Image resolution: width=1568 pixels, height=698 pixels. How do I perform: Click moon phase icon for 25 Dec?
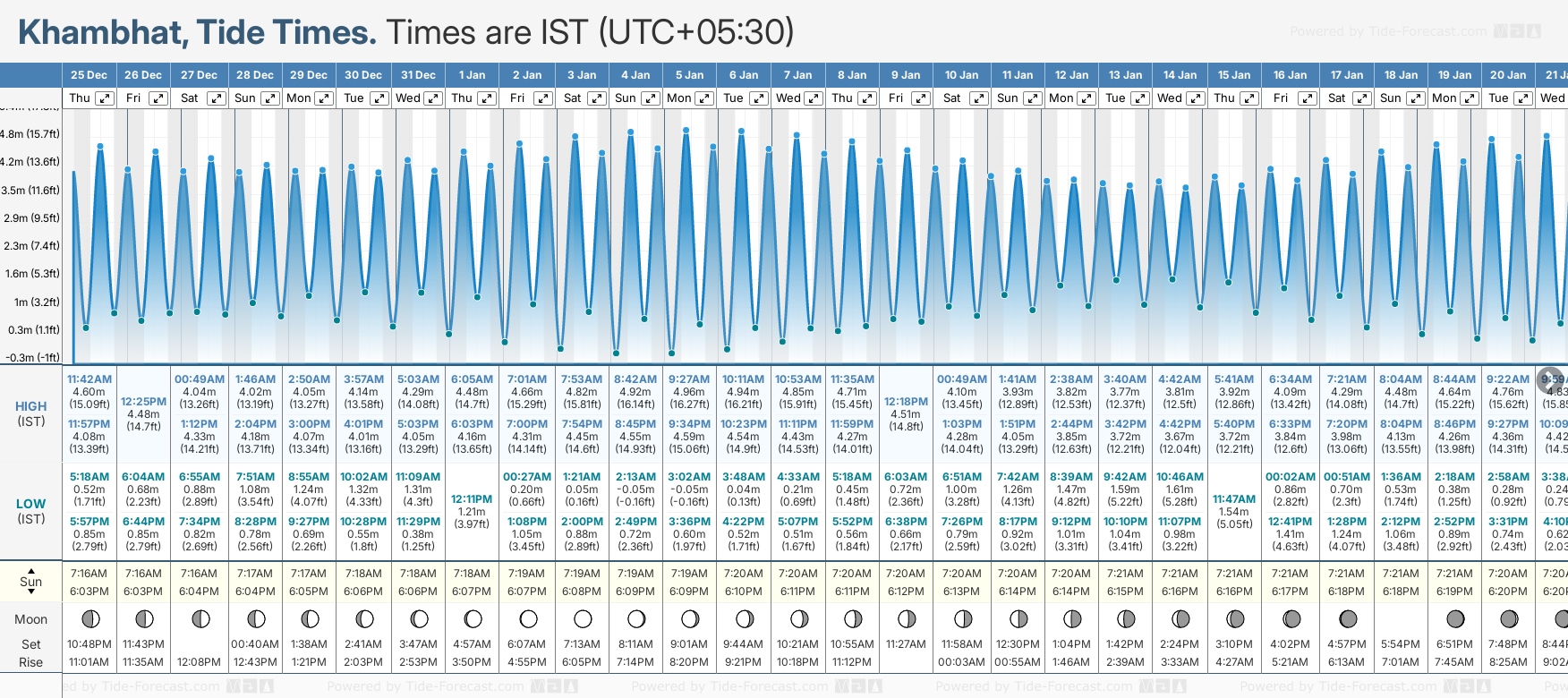point(89,618)
